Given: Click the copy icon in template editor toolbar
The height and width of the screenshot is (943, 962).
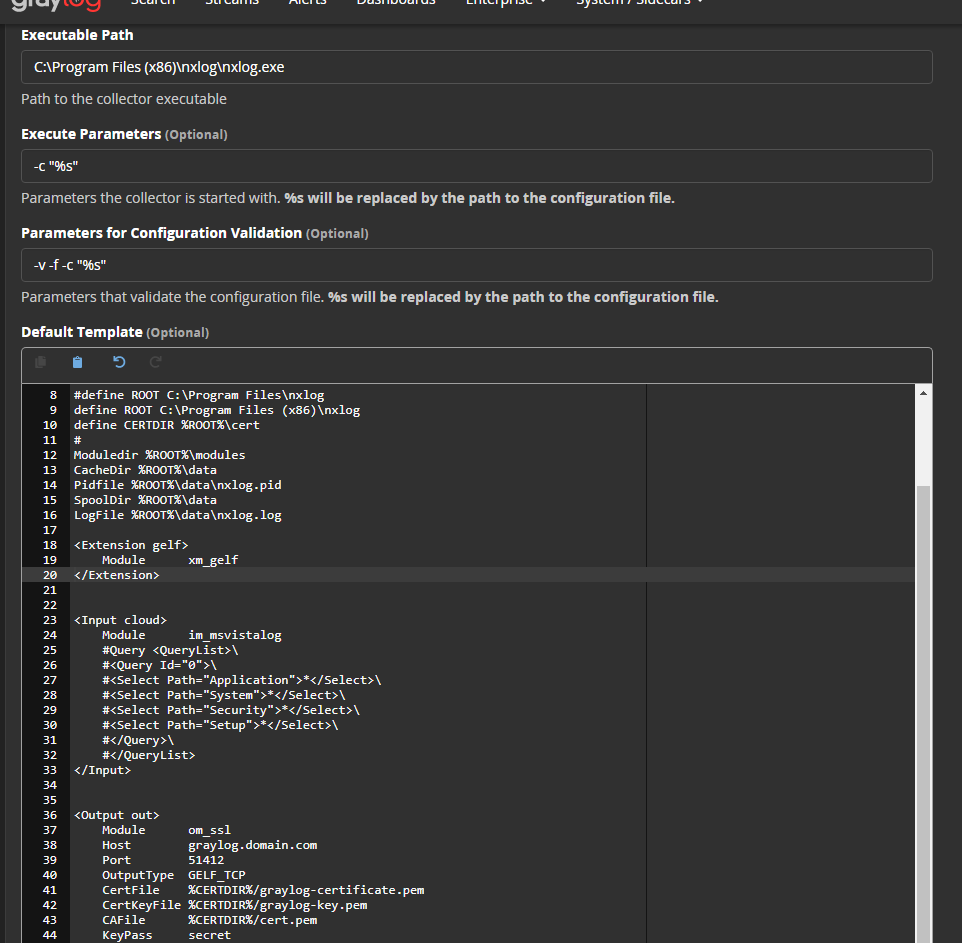Looking at the screenshot, I should click(x=40, y=362).
